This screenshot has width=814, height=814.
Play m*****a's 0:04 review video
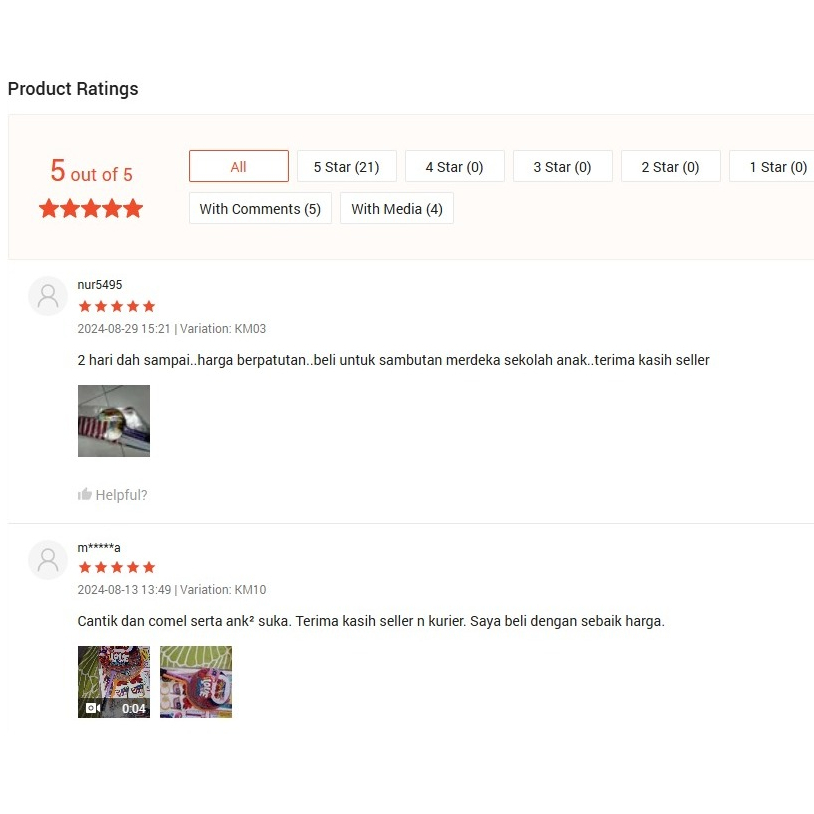point(114,682)
